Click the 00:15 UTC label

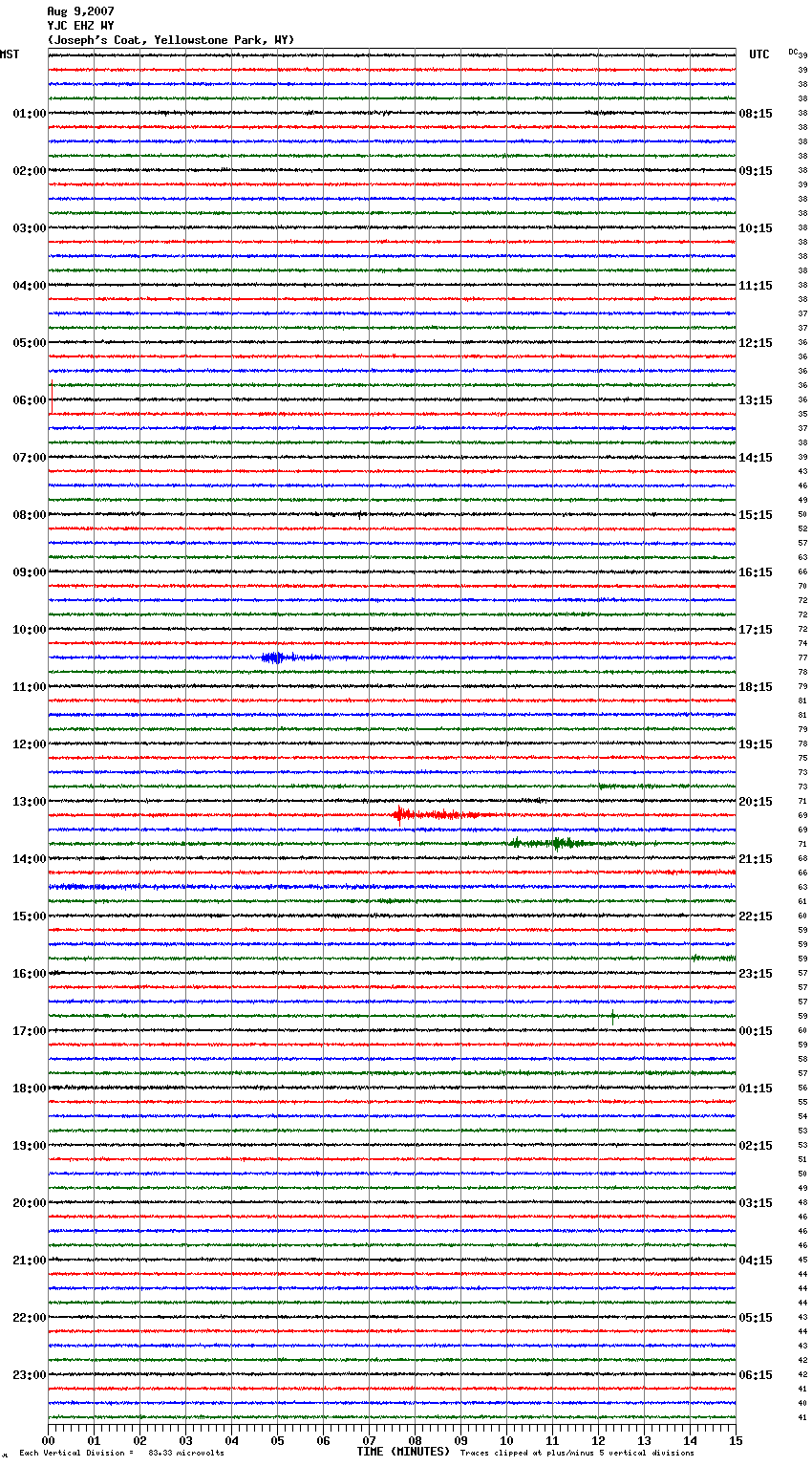coord(756,1031)
